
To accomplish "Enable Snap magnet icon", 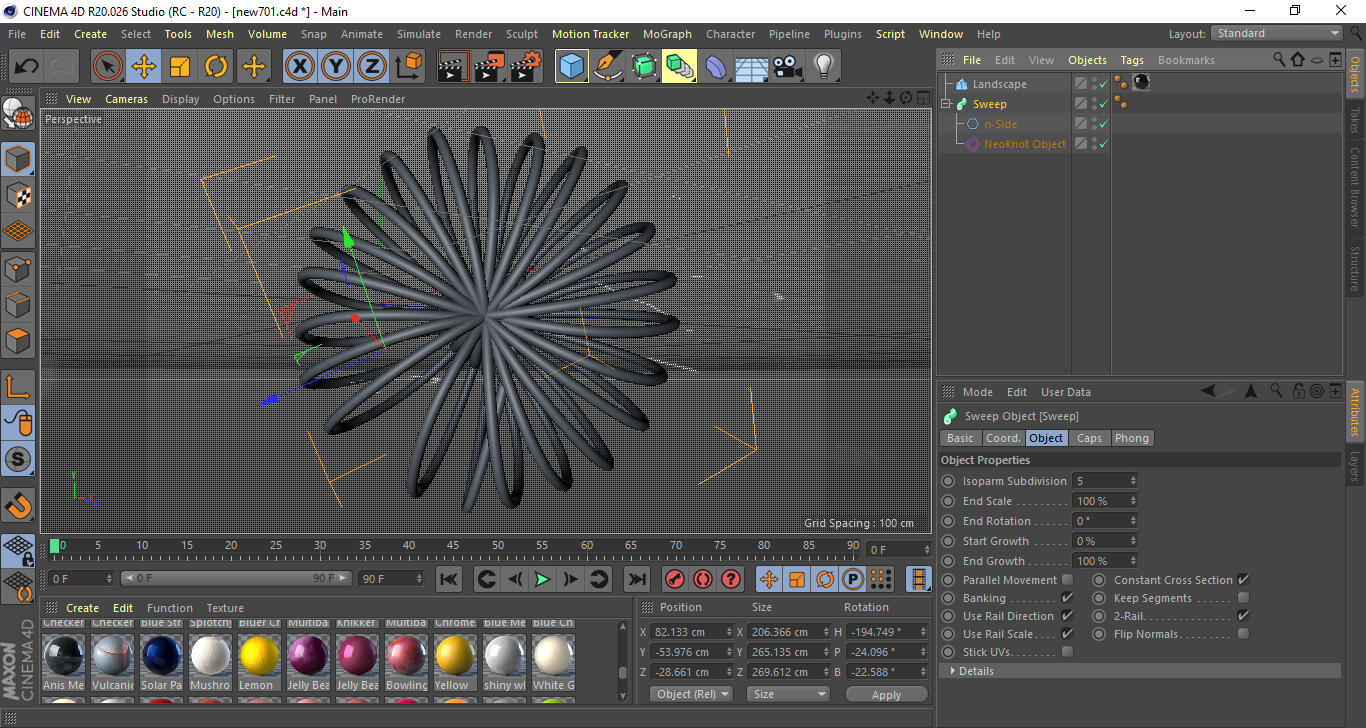I will [18, 505].
